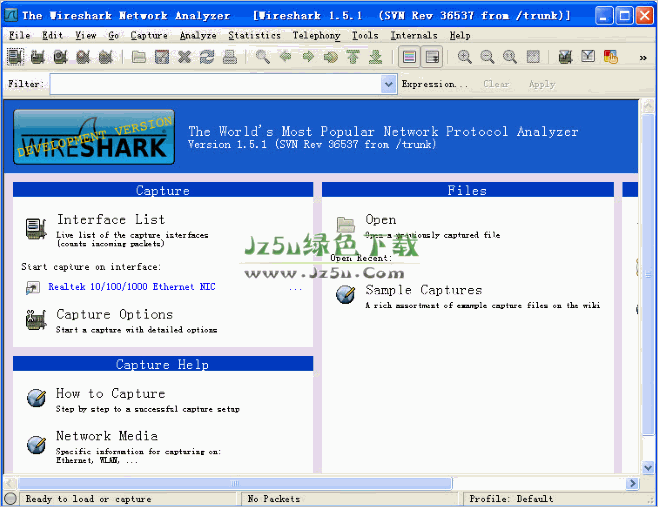Viewport: 658px width, 507px height.
Task: Open the File menu
Action: pos(20,35)
